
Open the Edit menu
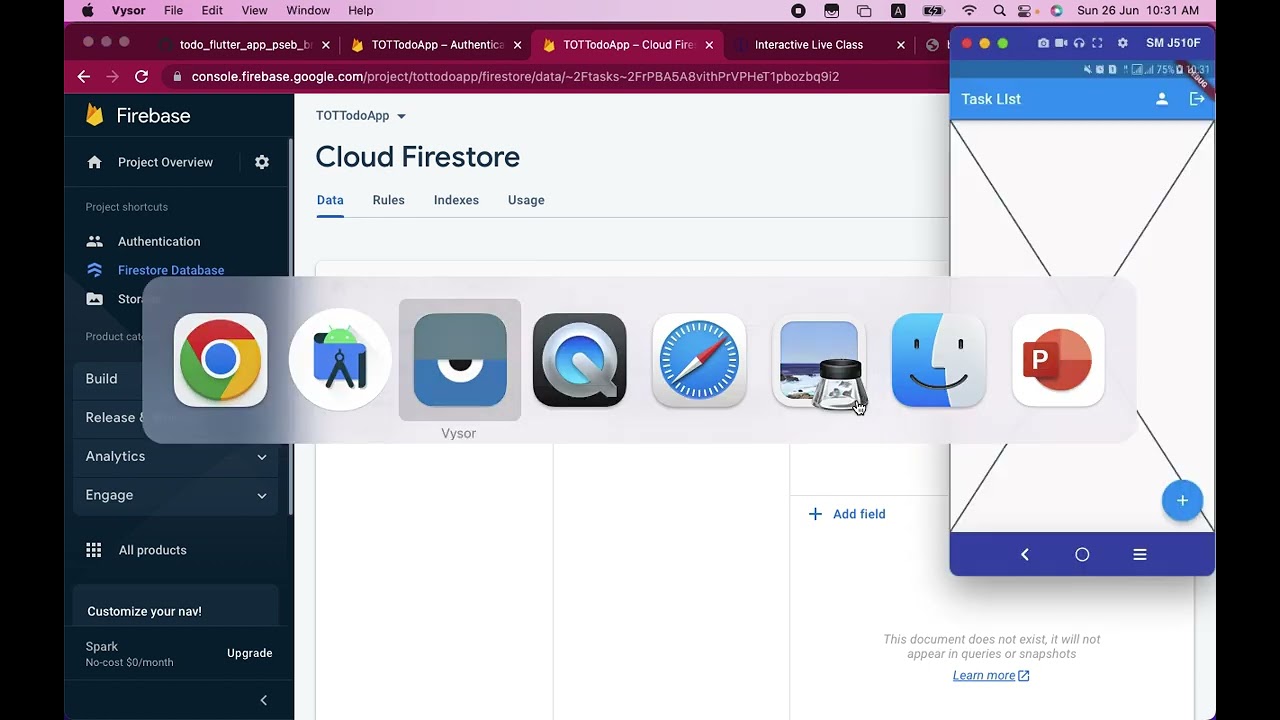pyautogui.click(x=212, y=10)
